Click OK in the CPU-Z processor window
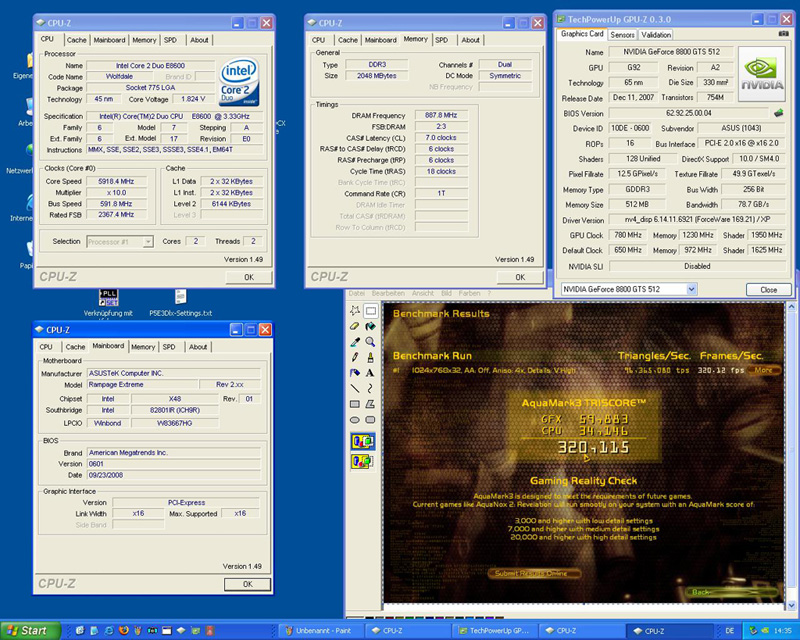The height and width of the screenshot is (640, 800). pos(248,277)
